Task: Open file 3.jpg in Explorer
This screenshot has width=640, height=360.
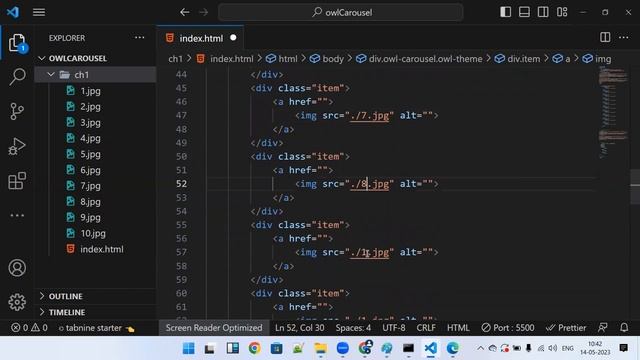Action: 90,122
